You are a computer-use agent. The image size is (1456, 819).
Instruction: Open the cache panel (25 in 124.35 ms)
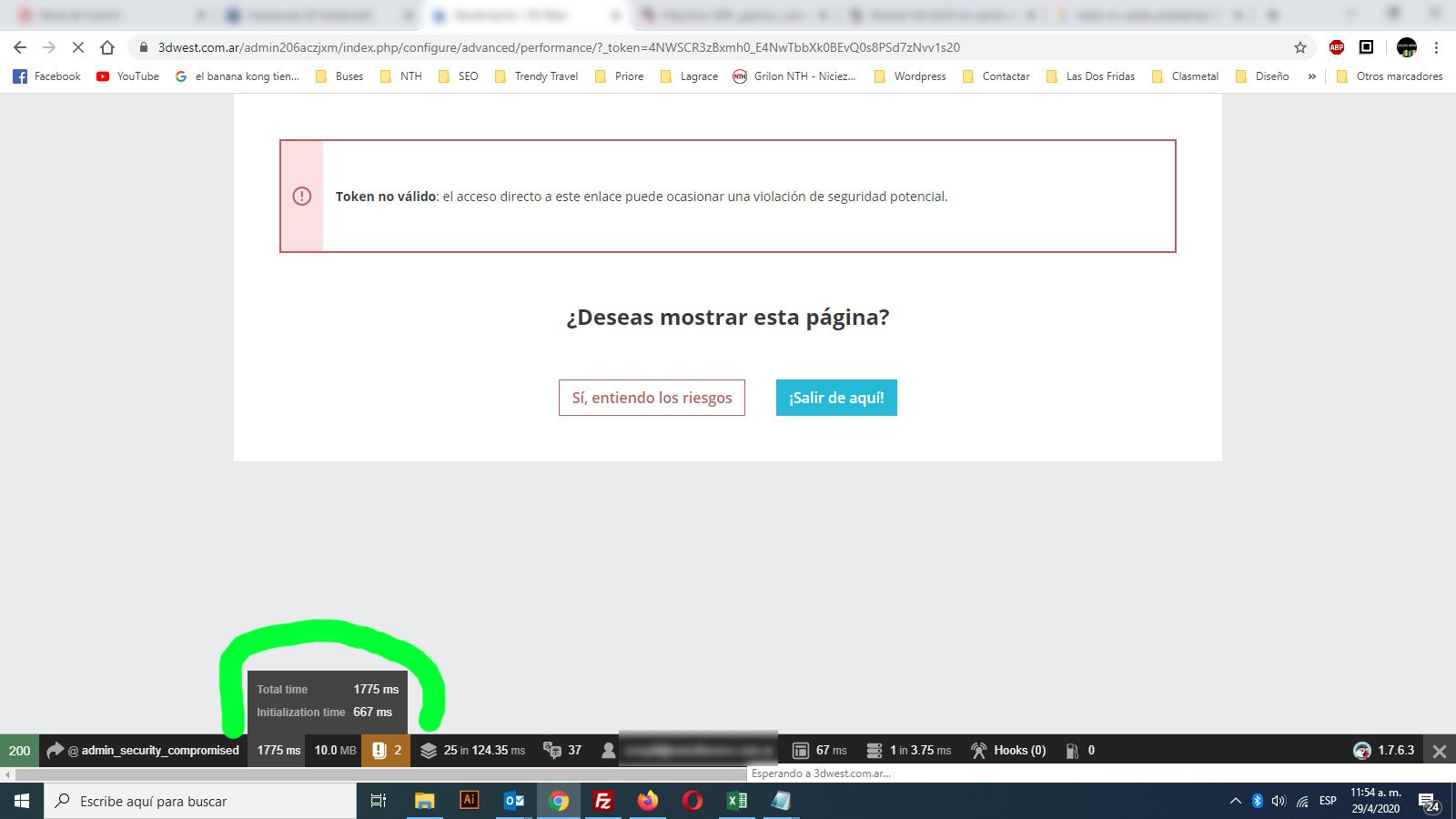(x=472, y=750)
